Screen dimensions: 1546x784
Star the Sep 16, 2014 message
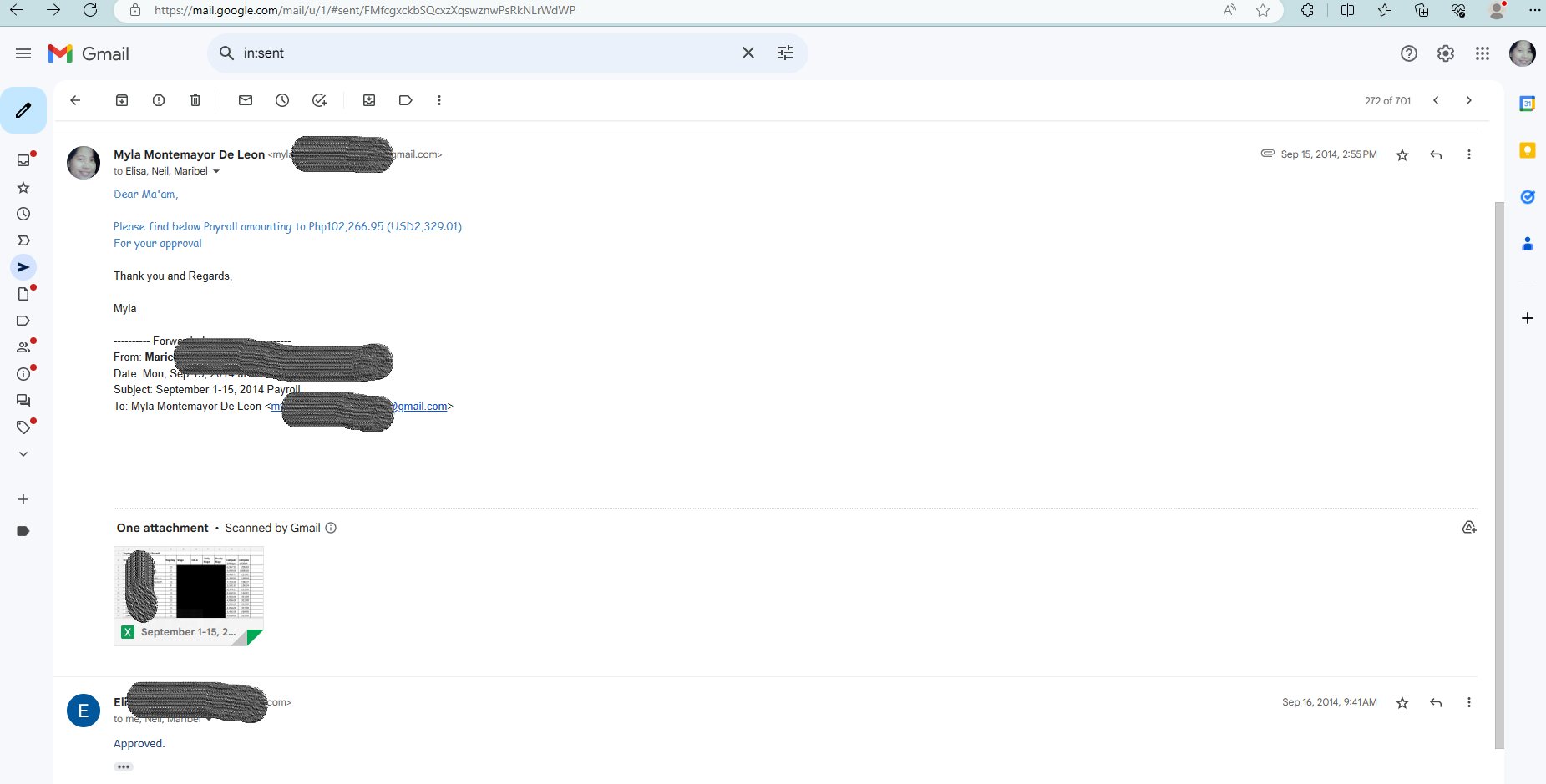[x=1402, y=703]
